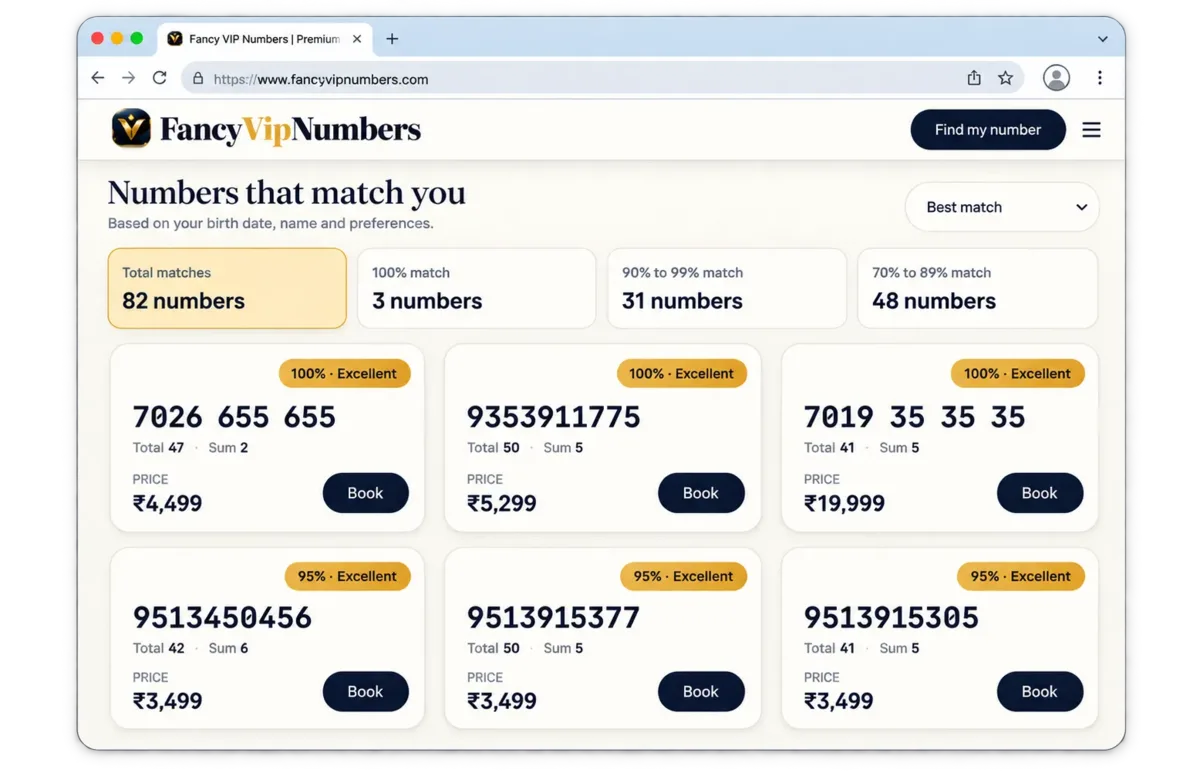Screen dimensions: 1200x780
Task: Click the ₹3,499 price on 9513450456 card
Action: [x=168, y=702]
